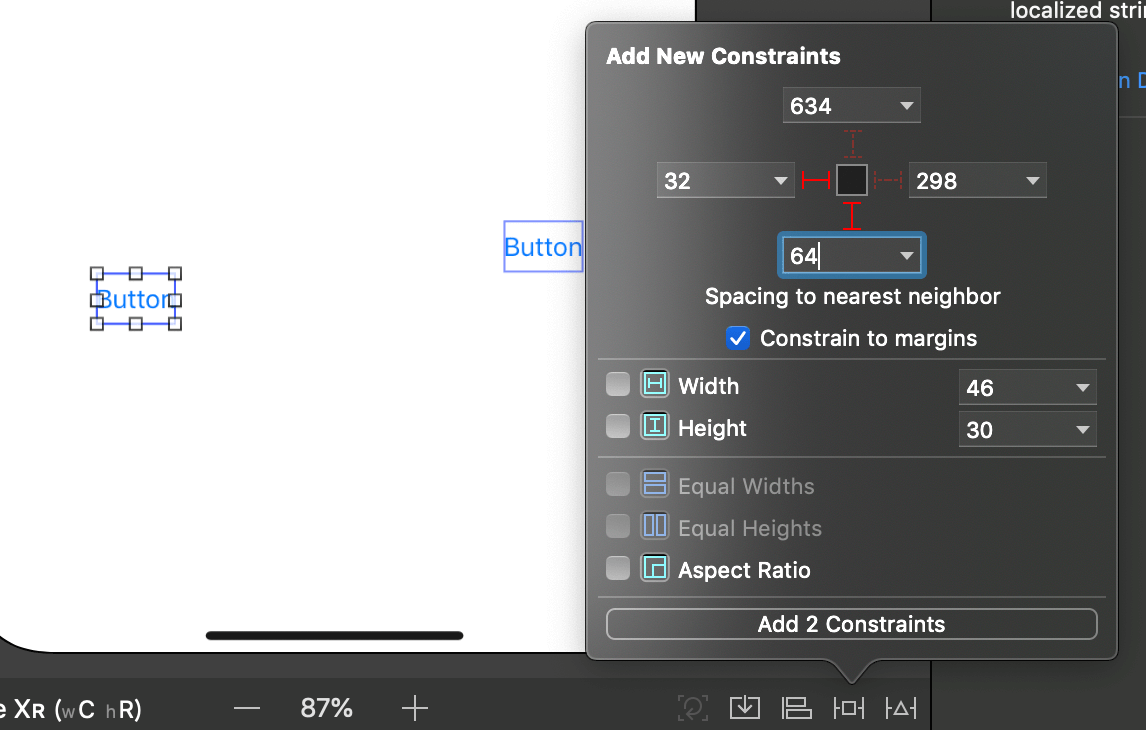1146x730 pixels.
Task: Zoom out the canvas with minus button
Action: pyautogui.click(x=247, y=709)
